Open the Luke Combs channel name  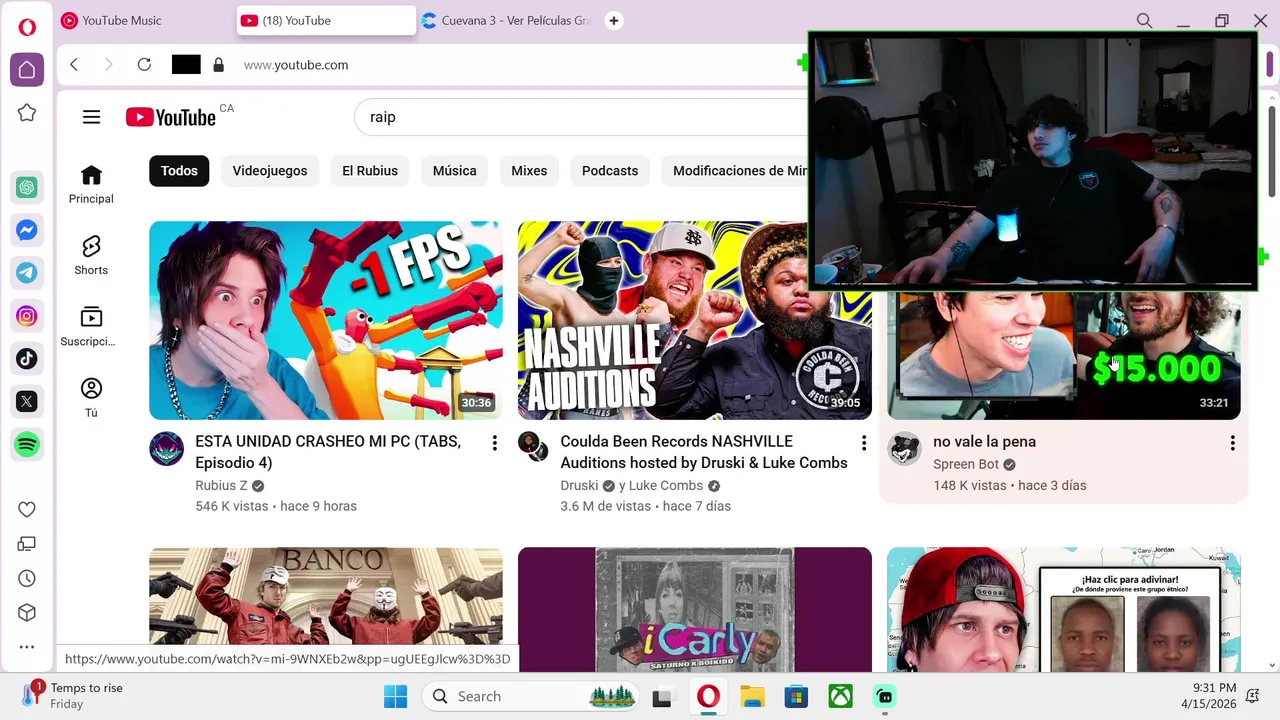666,486
